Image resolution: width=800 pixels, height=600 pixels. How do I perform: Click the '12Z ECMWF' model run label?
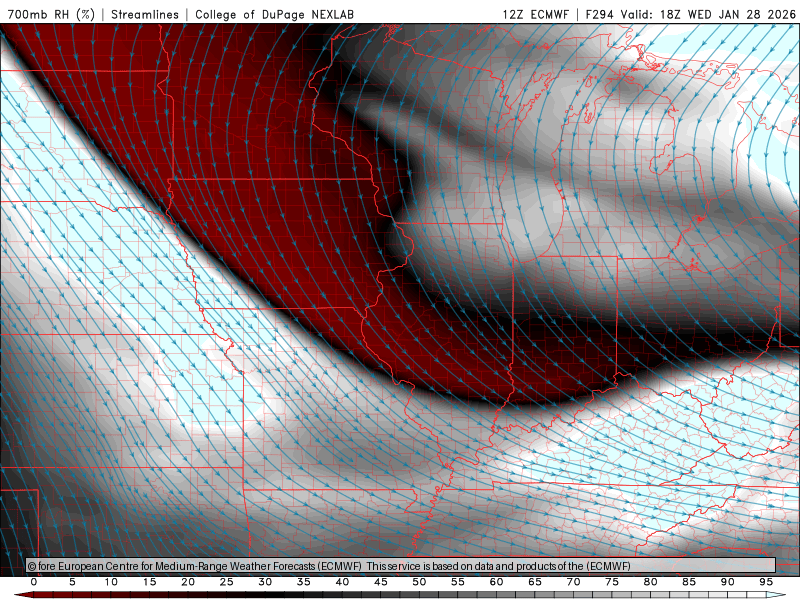click(535, 14)
